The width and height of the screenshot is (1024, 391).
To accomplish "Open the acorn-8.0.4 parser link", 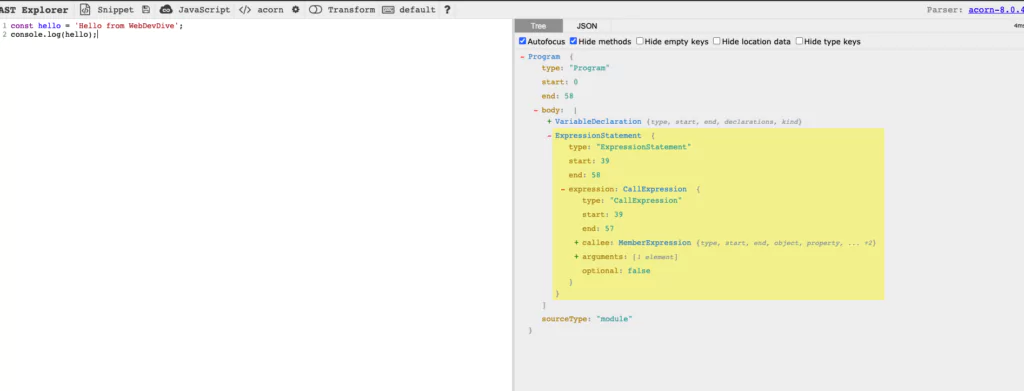I will pyautogui.click(x=997, y=10).
